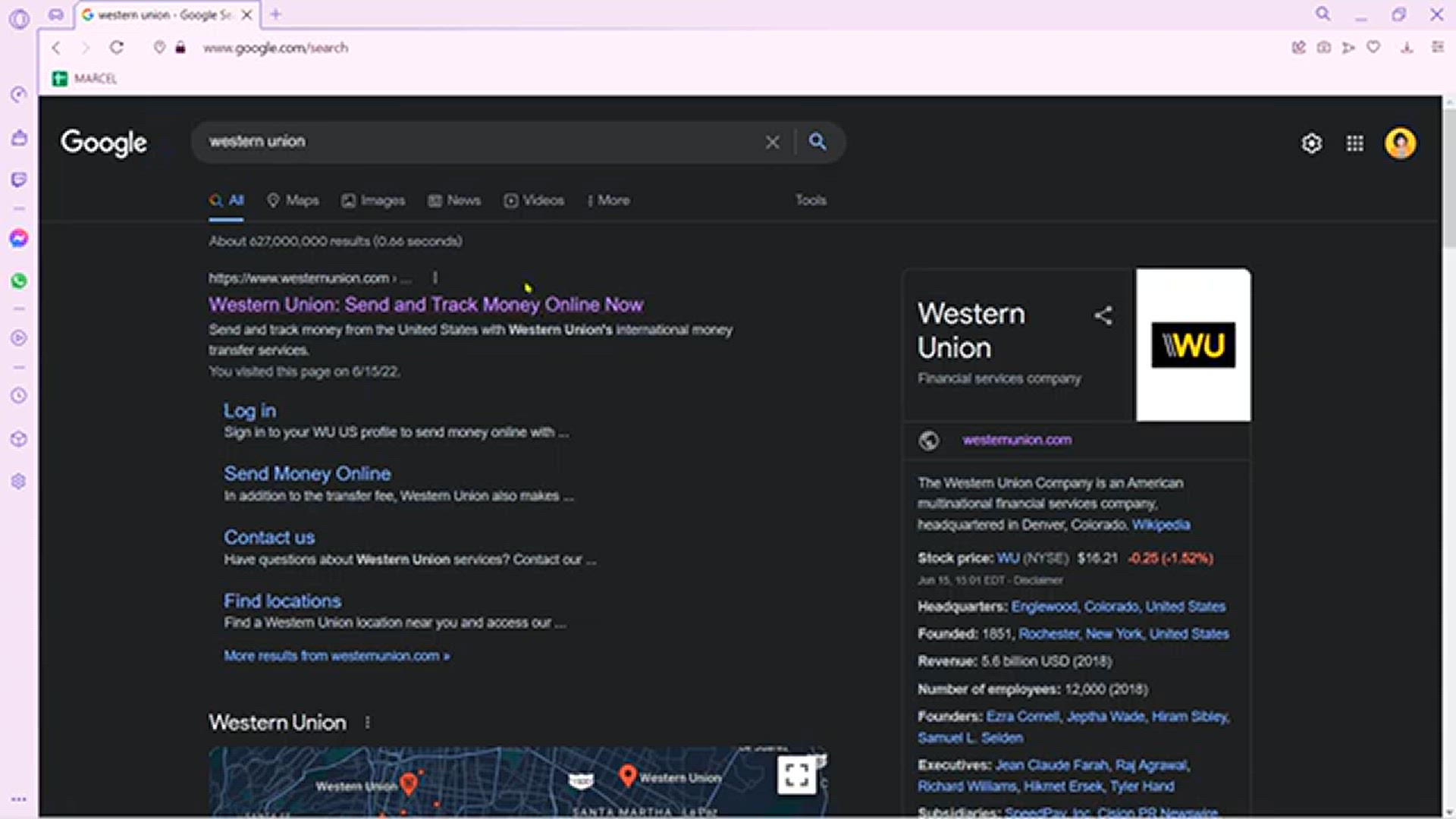Open founder Ezra Cornell link
The image size is (1456, 819).
(x=1023, y=717)
